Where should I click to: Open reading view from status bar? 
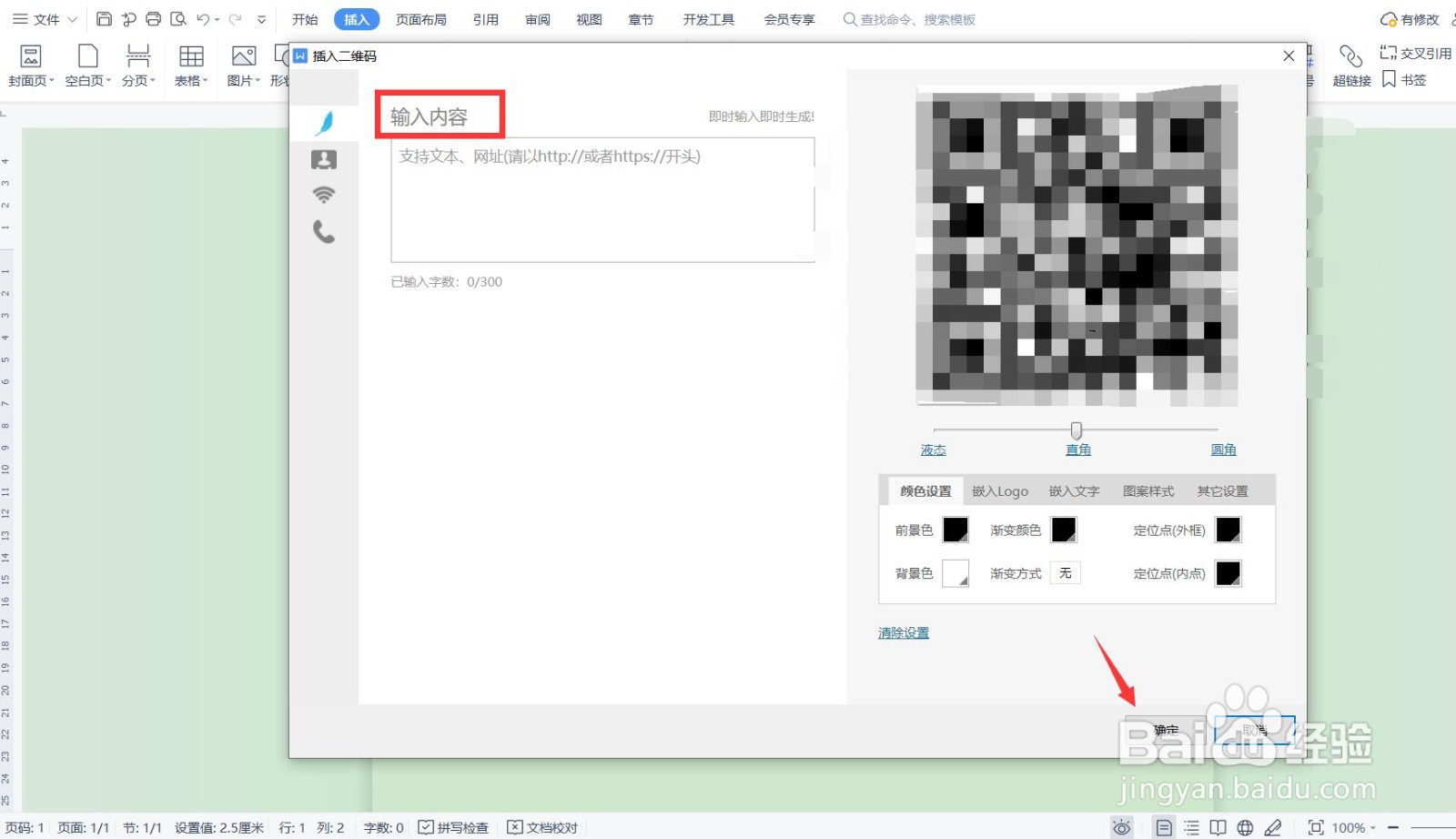click(x=1218, y=827)
